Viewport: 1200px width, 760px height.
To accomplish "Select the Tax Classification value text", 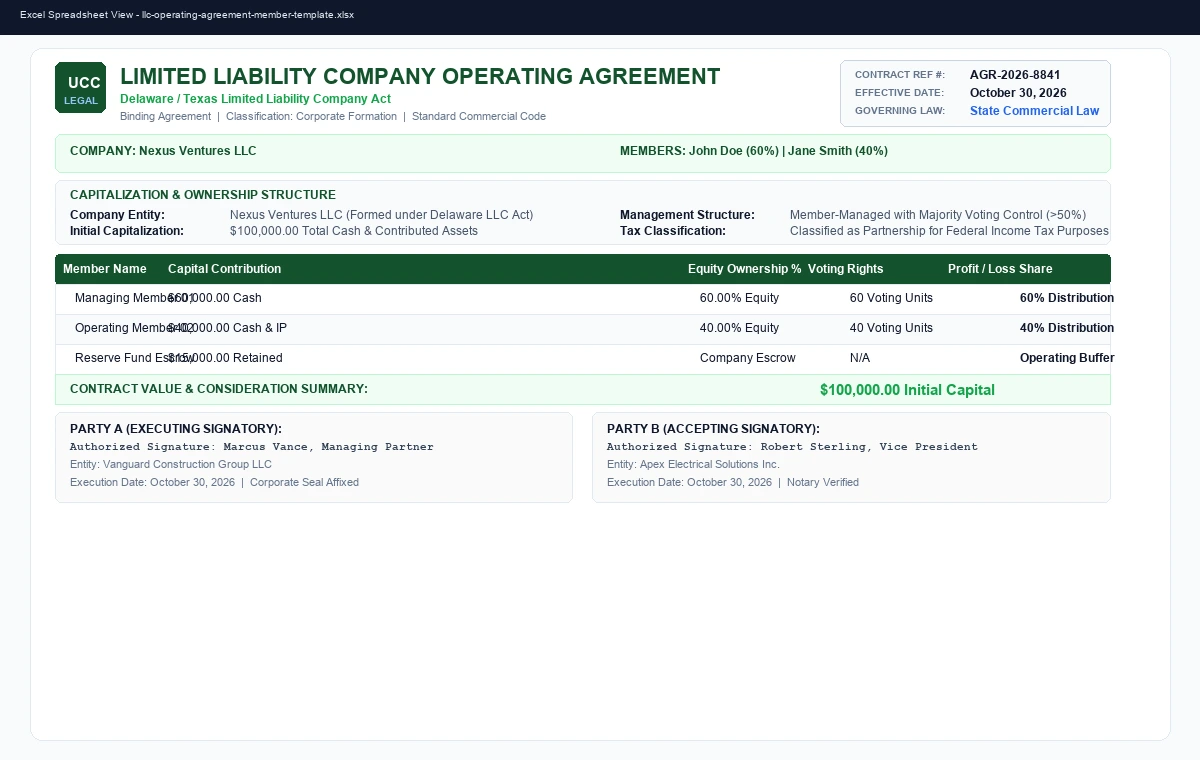I will point(949,231).
